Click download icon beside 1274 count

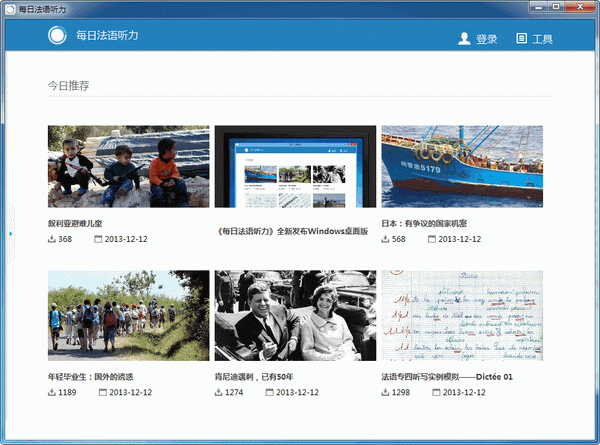pyautogui.click(x=219, y=392)
